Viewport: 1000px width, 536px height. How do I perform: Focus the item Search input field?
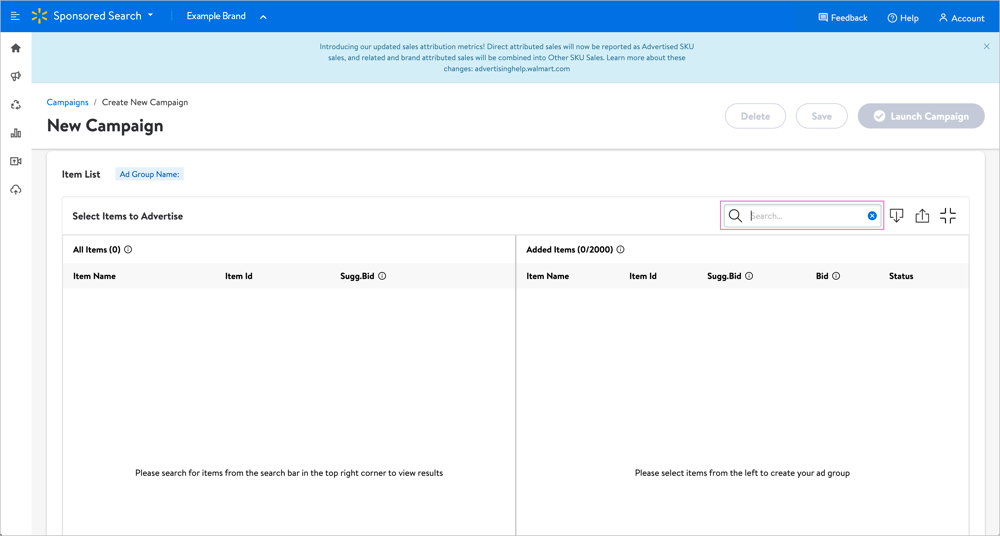(805, 216)
